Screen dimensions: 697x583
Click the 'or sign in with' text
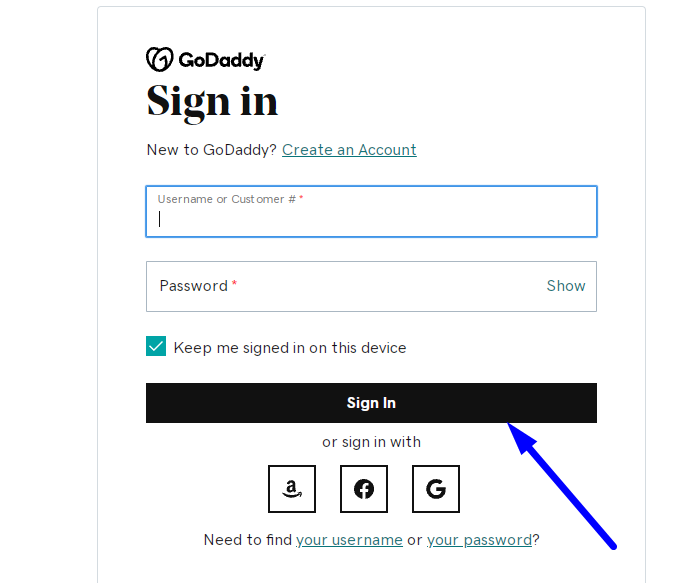click(x=371, y=442)
